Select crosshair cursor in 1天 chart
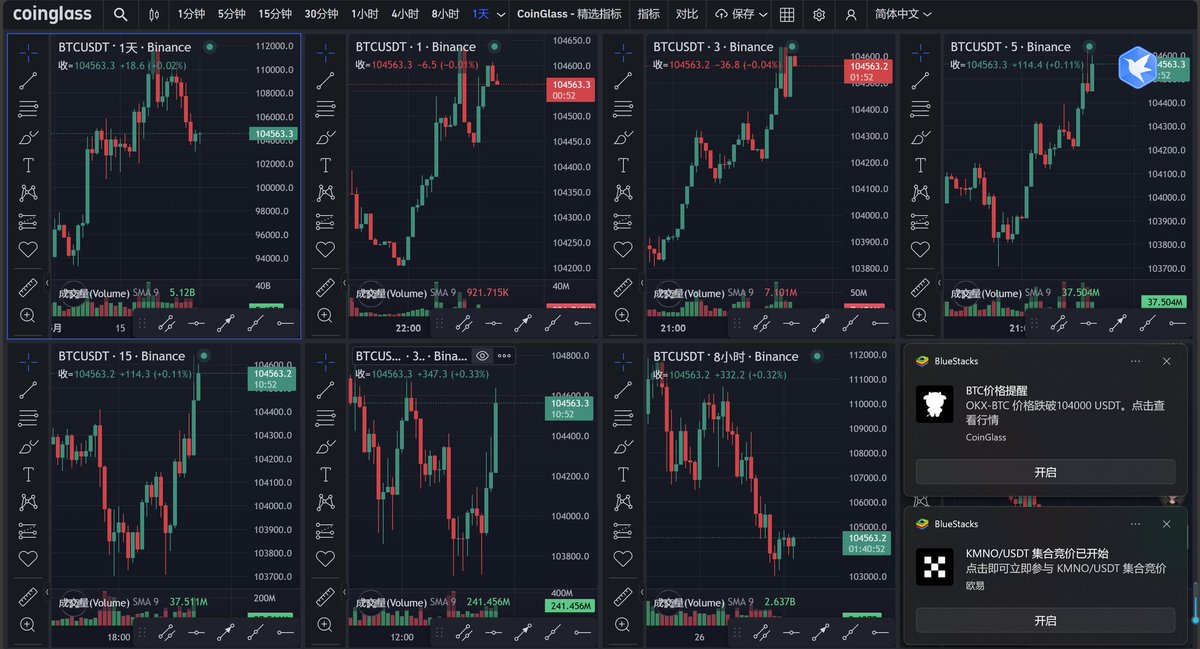The height and width of the screenshot is (649, 1200). [x=28, y=51]
